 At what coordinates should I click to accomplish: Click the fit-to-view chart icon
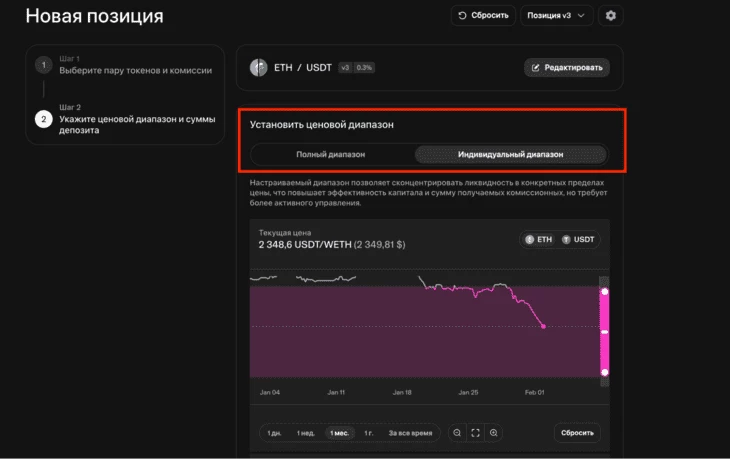[475, 433]
